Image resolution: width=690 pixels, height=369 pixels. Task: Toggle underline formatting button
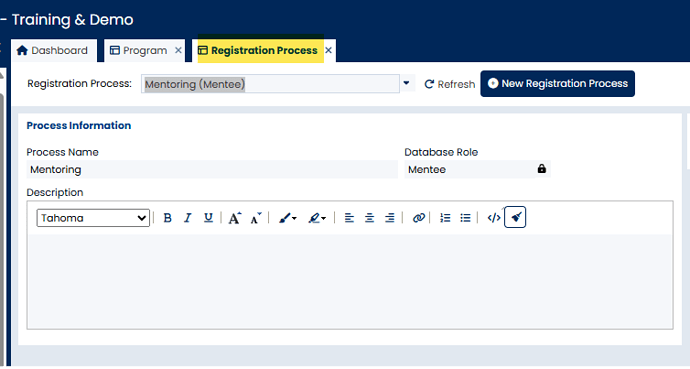[208, 218]
